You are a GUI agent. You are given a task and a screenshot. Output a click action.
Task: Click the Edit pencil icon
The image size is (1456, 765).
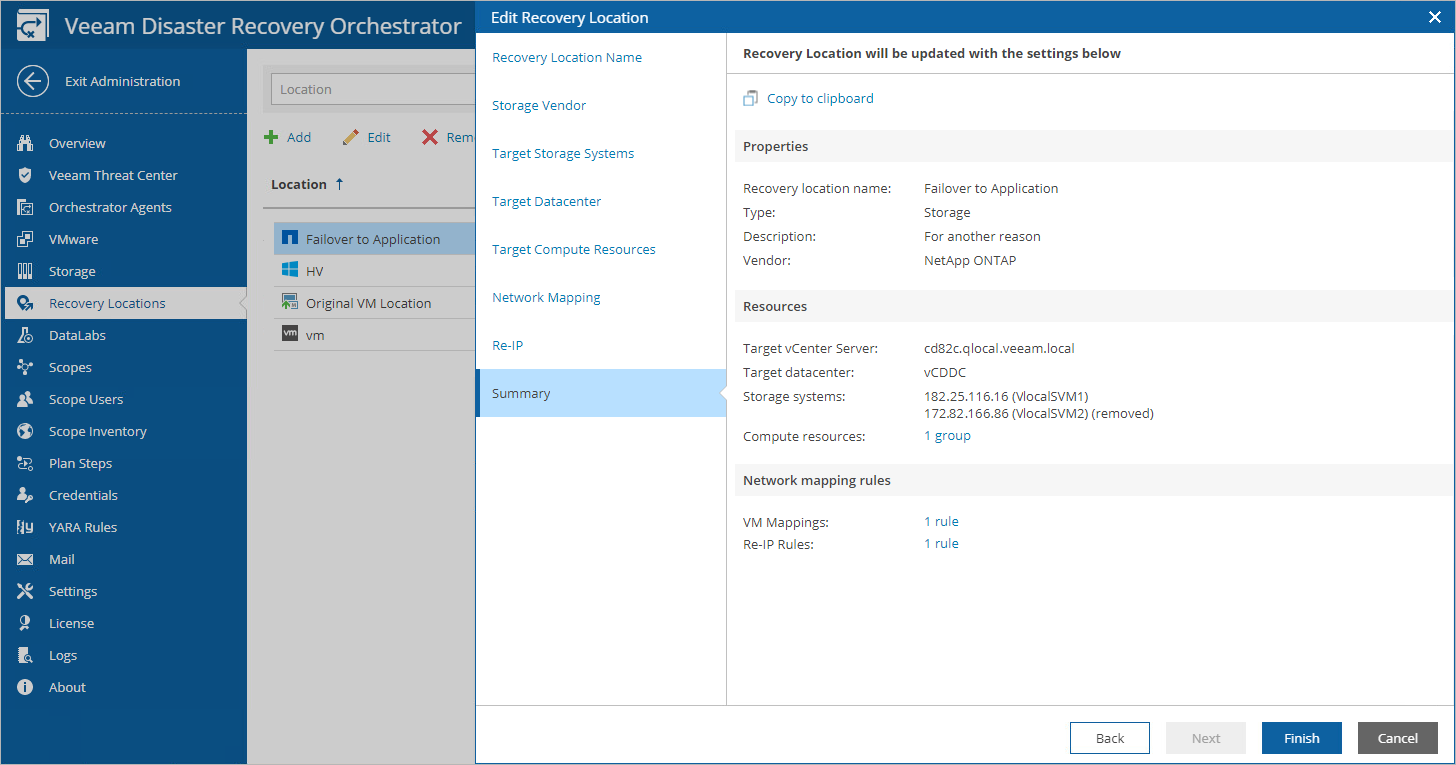[350, 138]
